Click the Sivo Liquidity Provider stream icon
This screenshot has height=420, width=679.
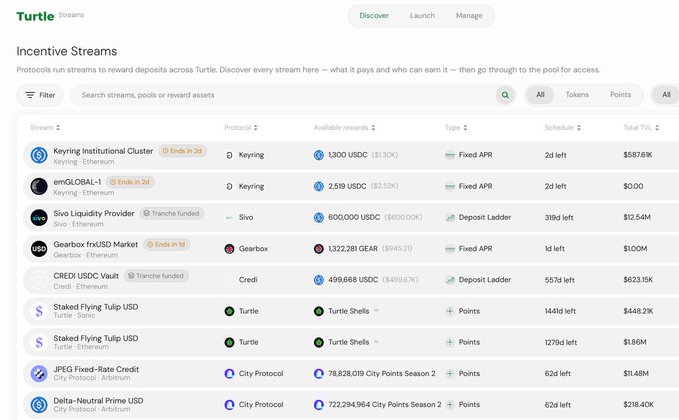click(x=39, y=217)
